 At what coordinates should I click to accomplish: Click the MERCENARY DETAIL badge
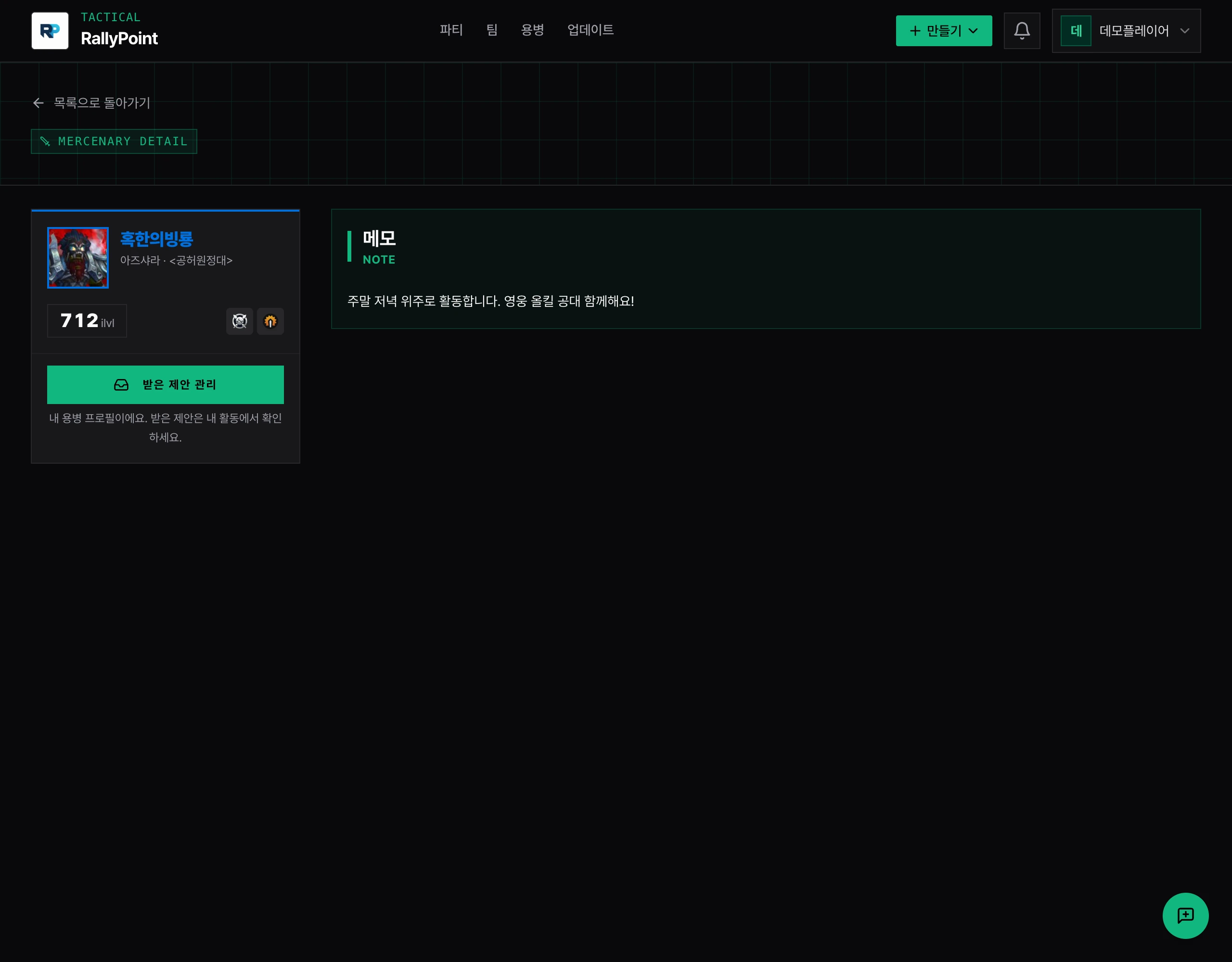click(114, 141)
